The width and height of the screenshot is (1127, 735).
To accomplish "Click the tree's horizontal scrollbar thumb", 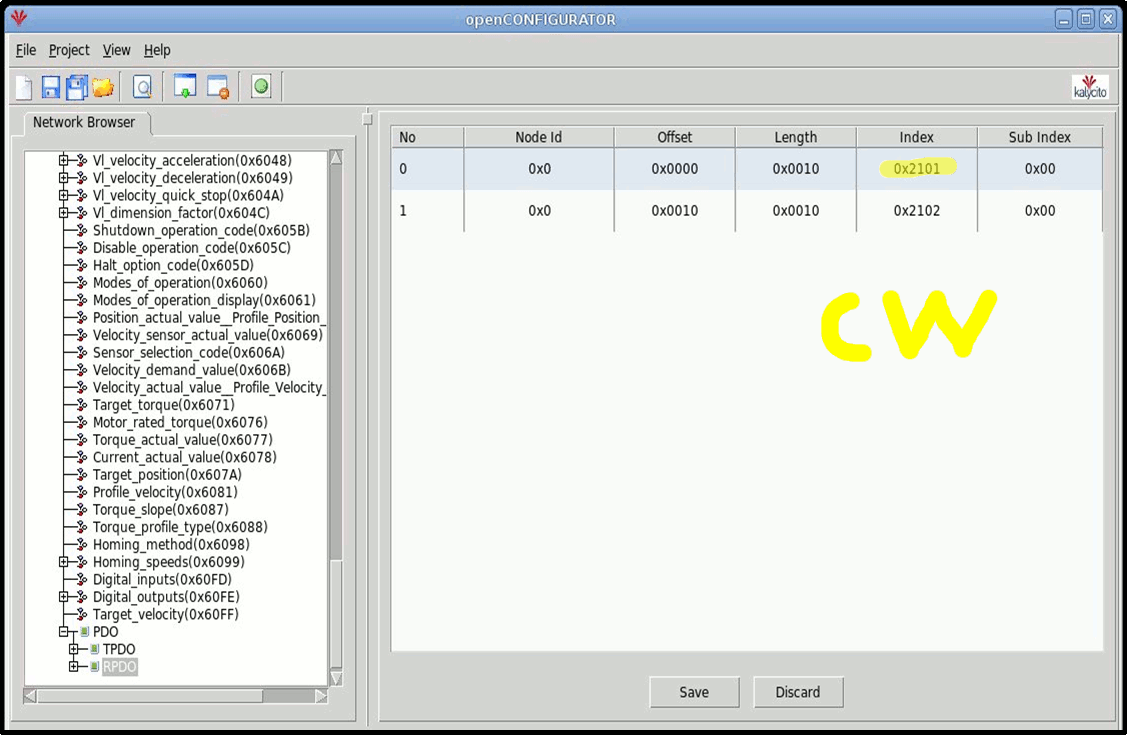I will [x=150, y=695].
